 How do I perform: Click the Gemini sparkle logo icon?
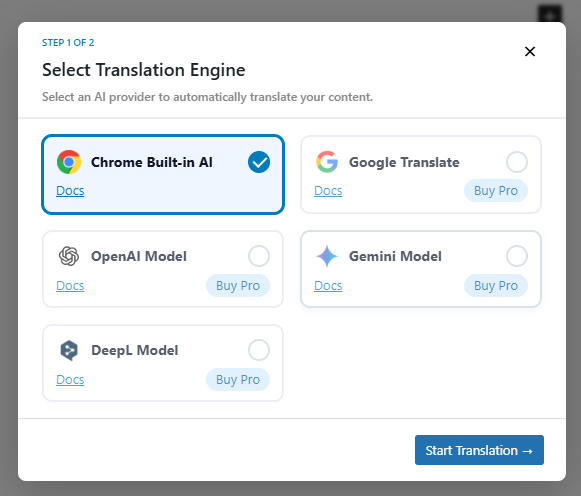(327, 256)
